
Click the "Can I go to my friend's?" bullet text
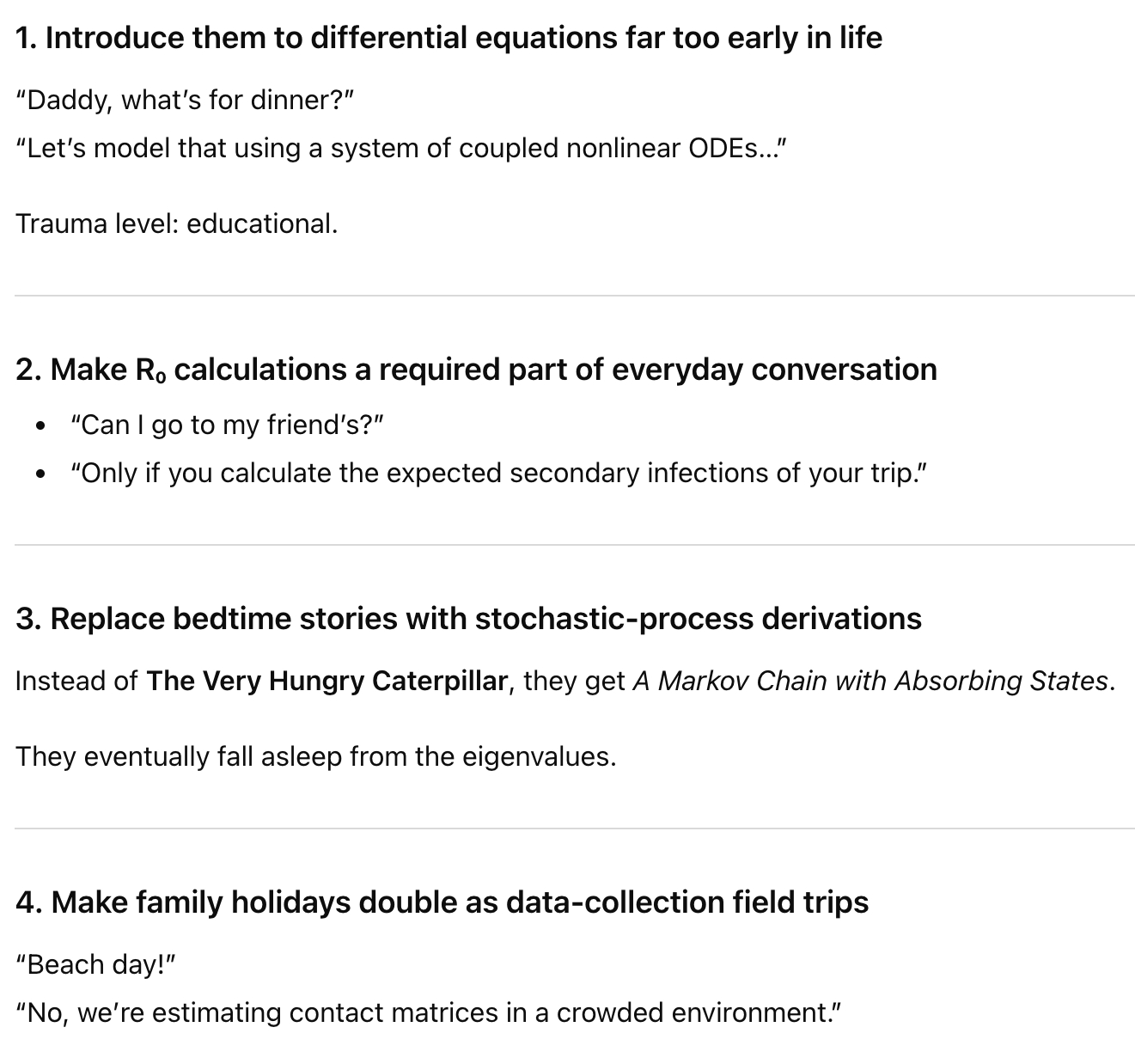[227, 425]
